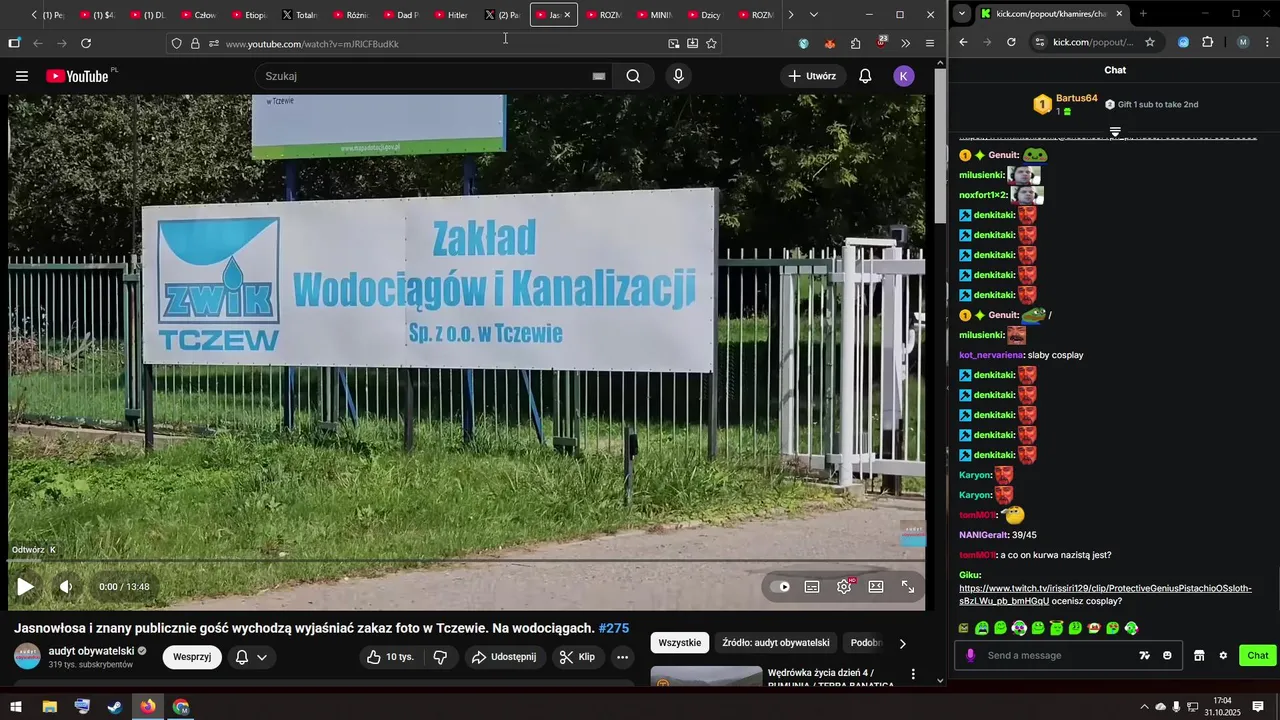
Task: Show next filter chips arrow
Action: click(x=902, y=643)
